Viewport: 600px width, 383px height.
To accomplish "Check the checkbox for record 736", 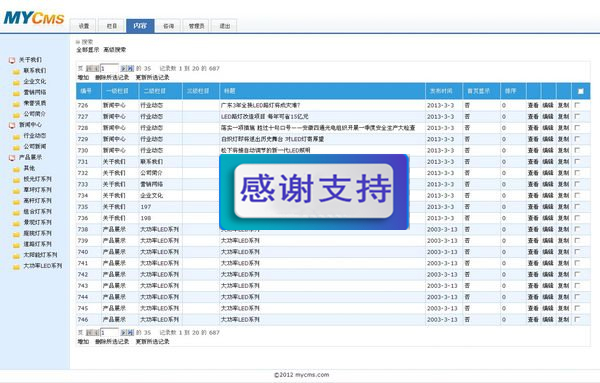I will 577,218.
